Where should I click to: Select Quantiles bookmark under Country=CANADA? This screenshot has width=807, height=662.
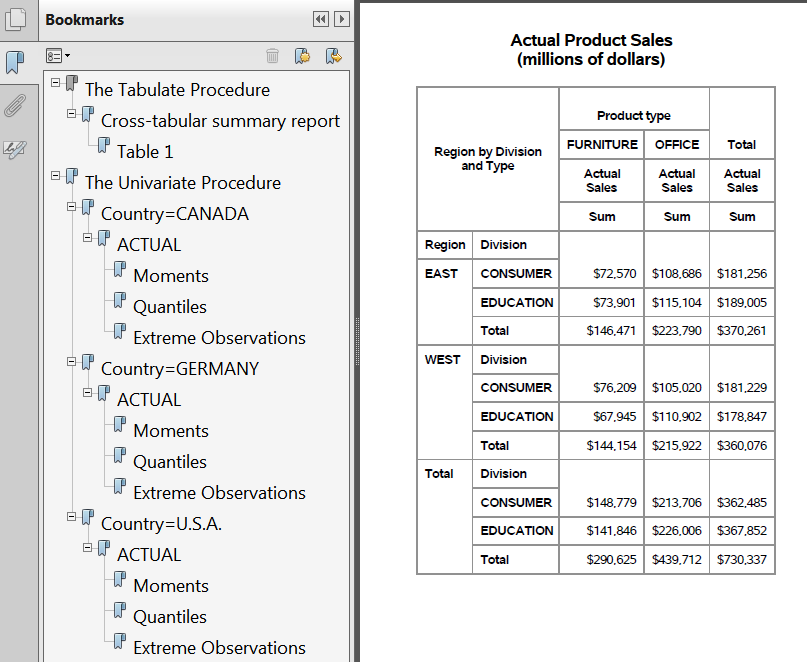click(x=170, y=307)
